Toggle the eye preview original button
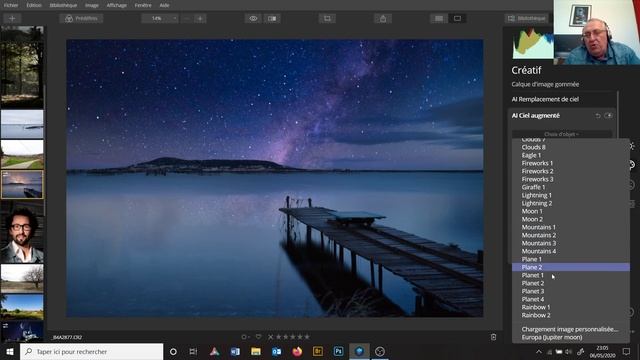Viewport: 640px width, 360px height. click(253, 18)
